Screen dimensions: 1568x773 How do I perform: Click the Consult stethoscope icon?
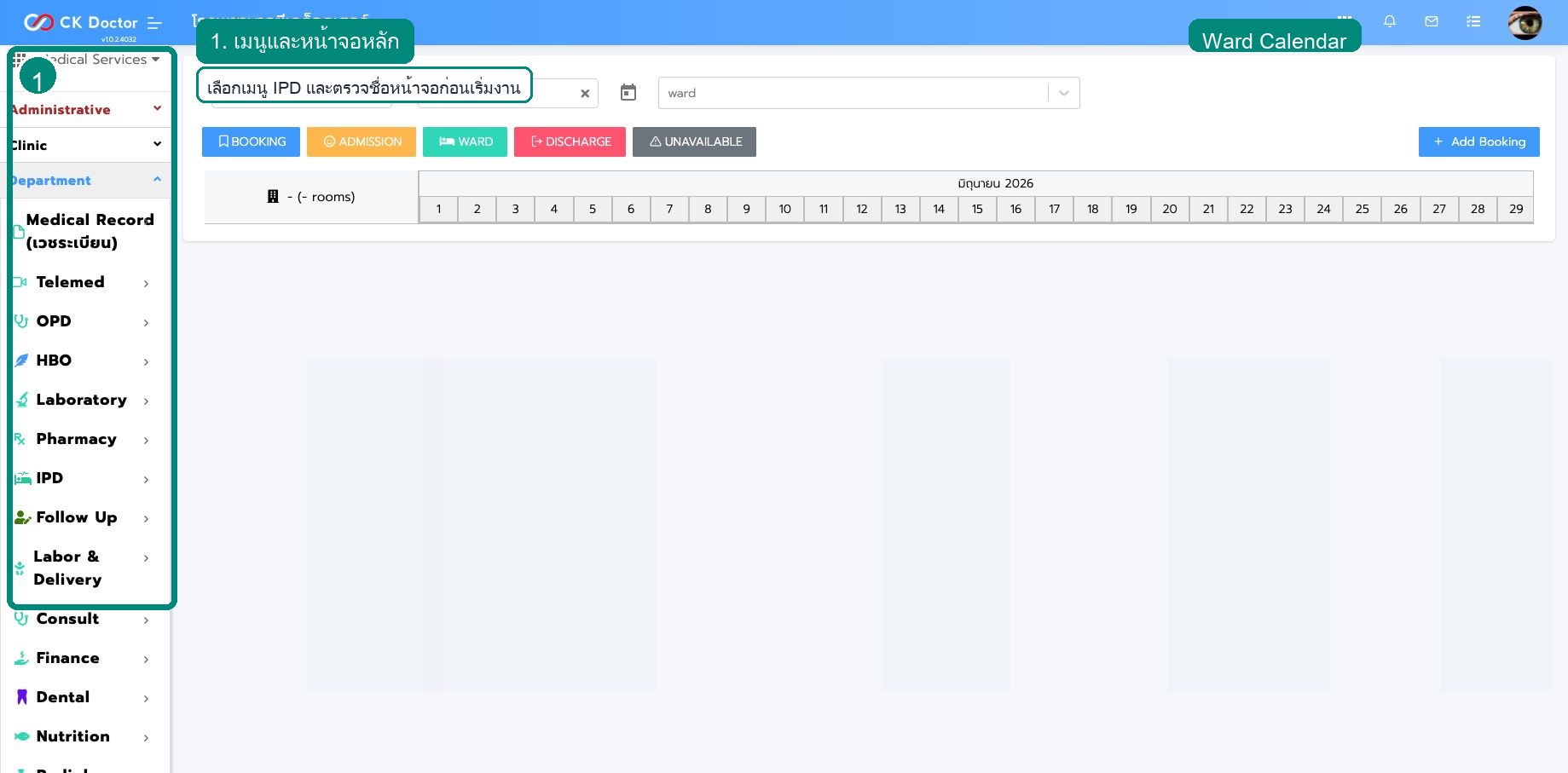click(x=21, y=619)
